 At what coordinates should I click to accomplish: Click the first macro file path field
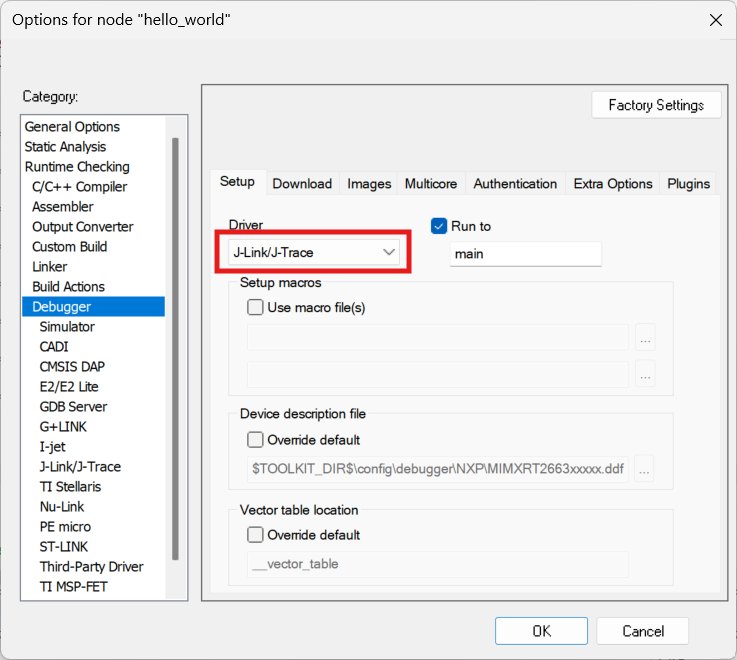click(438, 338)
